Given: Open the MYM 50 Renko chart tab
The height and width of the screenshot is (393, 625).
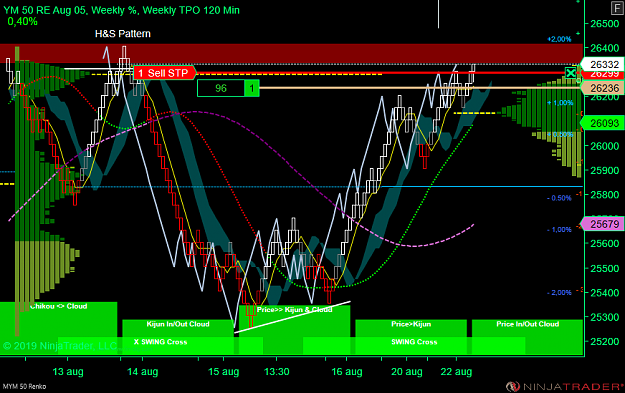Looking at the screenshot, I should [25, 386].
